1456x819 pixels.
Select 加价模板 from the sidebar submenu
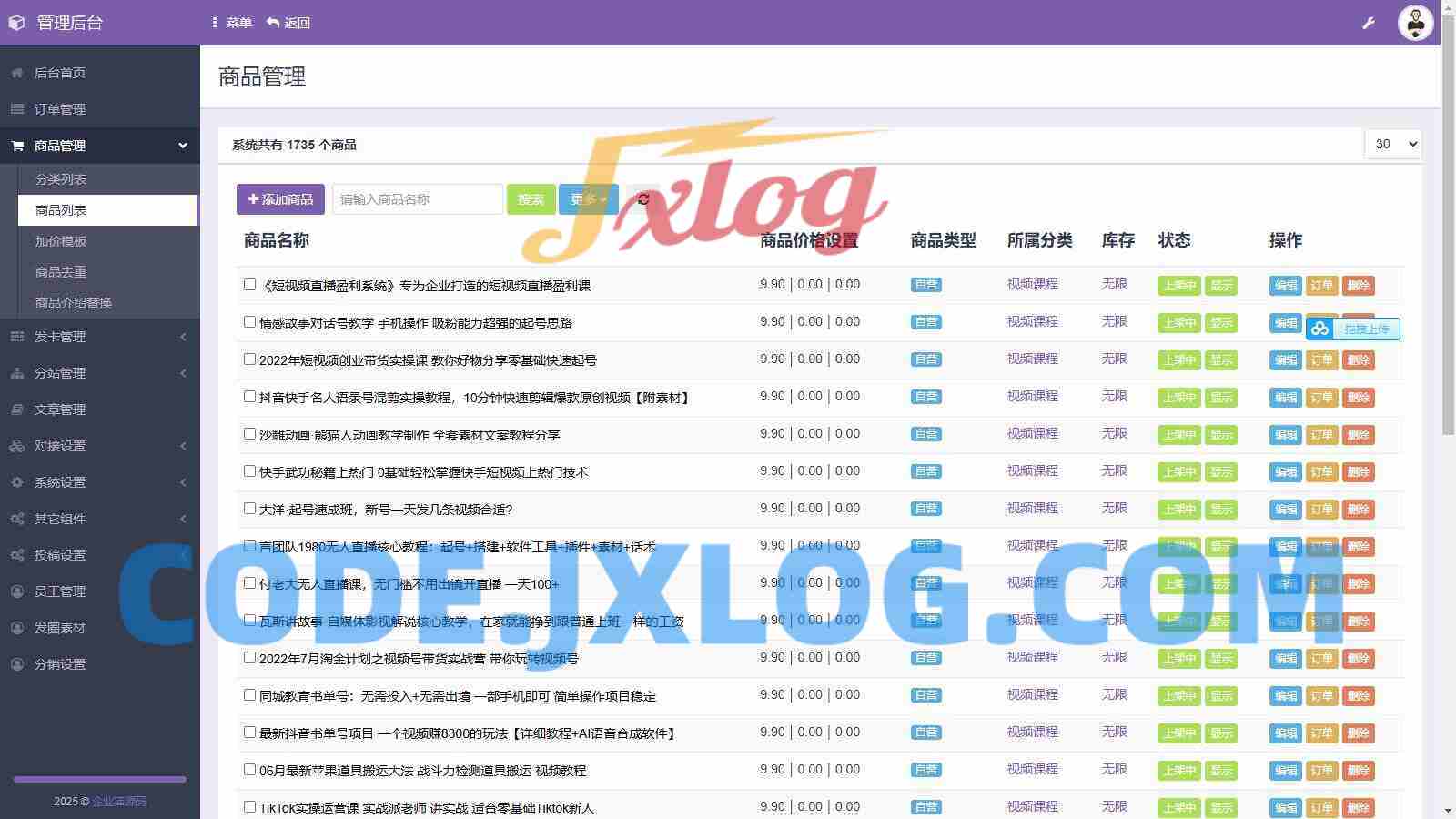point(61,241)
